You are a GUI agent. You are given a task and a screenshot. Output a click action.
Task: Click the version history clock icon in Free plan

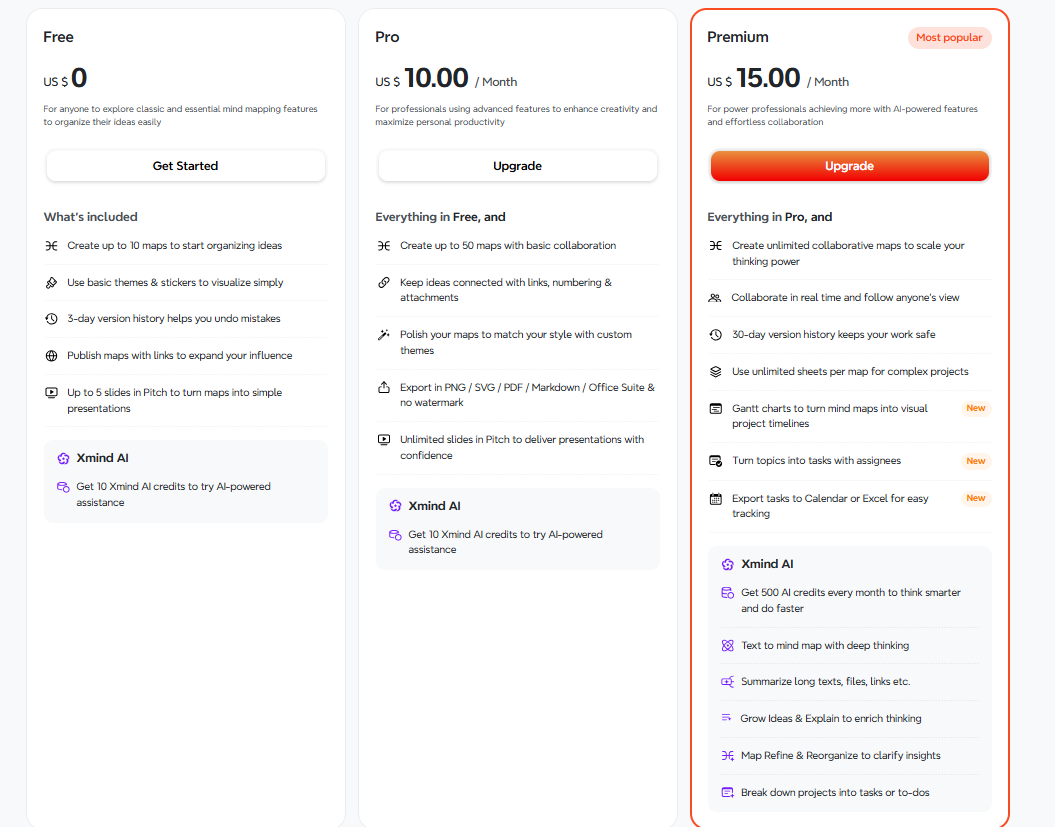coord(52,319)
